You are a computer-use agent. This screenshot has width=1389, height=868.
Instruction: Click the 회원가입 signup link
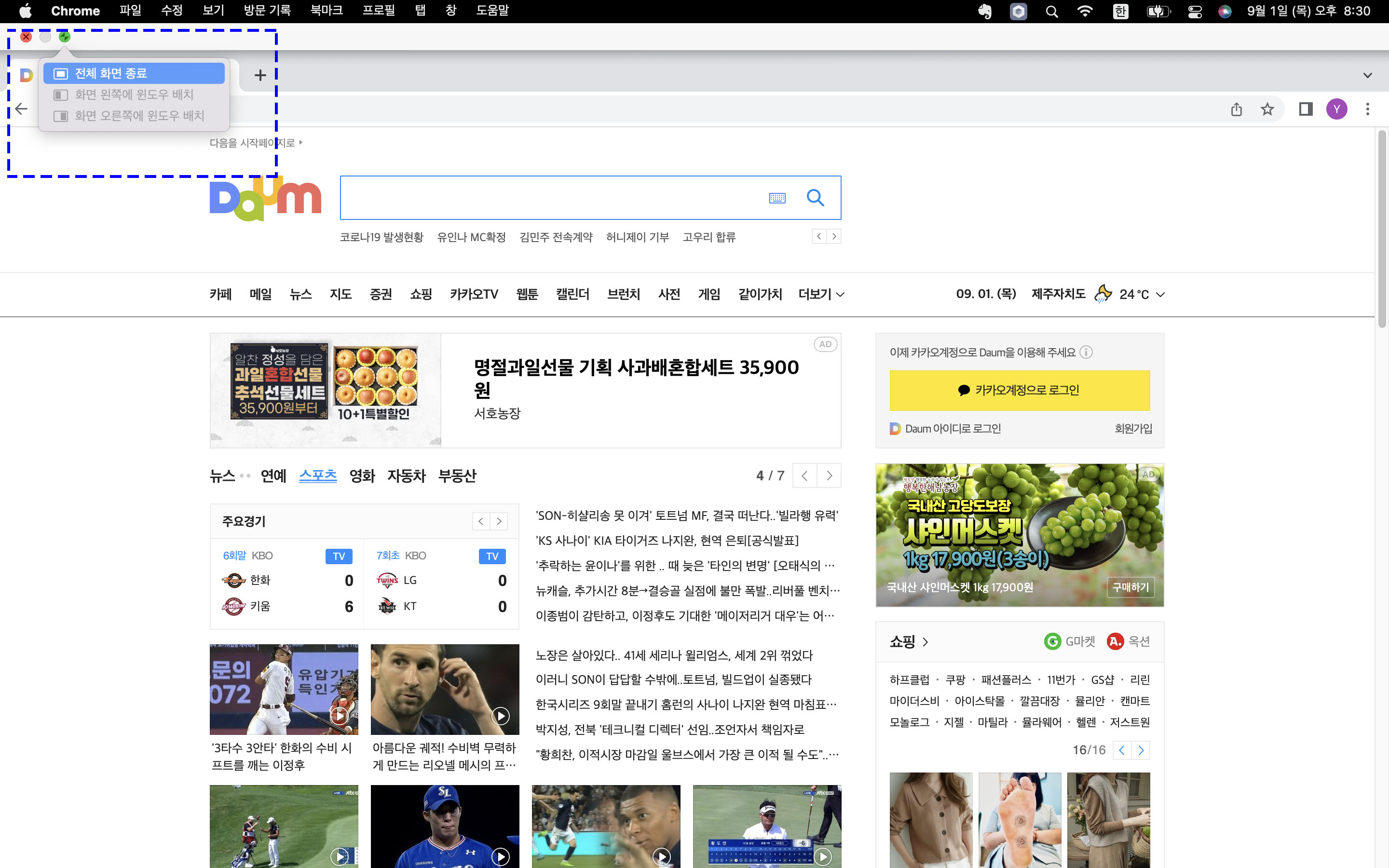[1132, 428]
